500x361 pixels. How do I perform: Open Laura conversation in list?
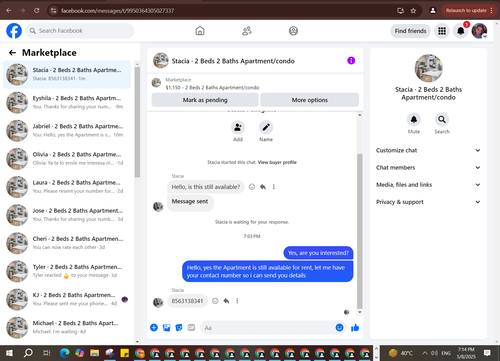67,187
